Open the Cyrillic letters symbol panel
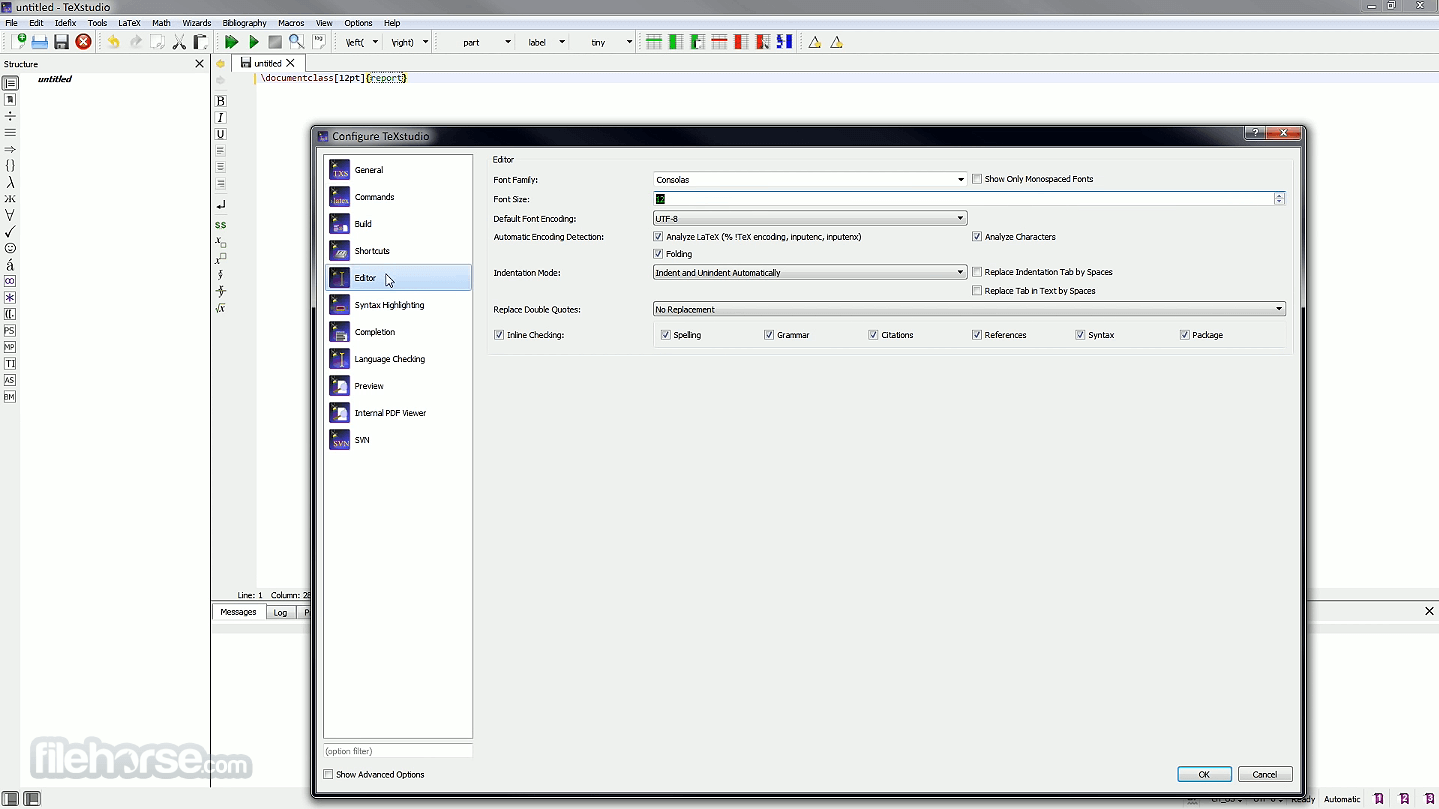Image resolution: width=1439 pixels, height=809 pixels. [10, 199]
